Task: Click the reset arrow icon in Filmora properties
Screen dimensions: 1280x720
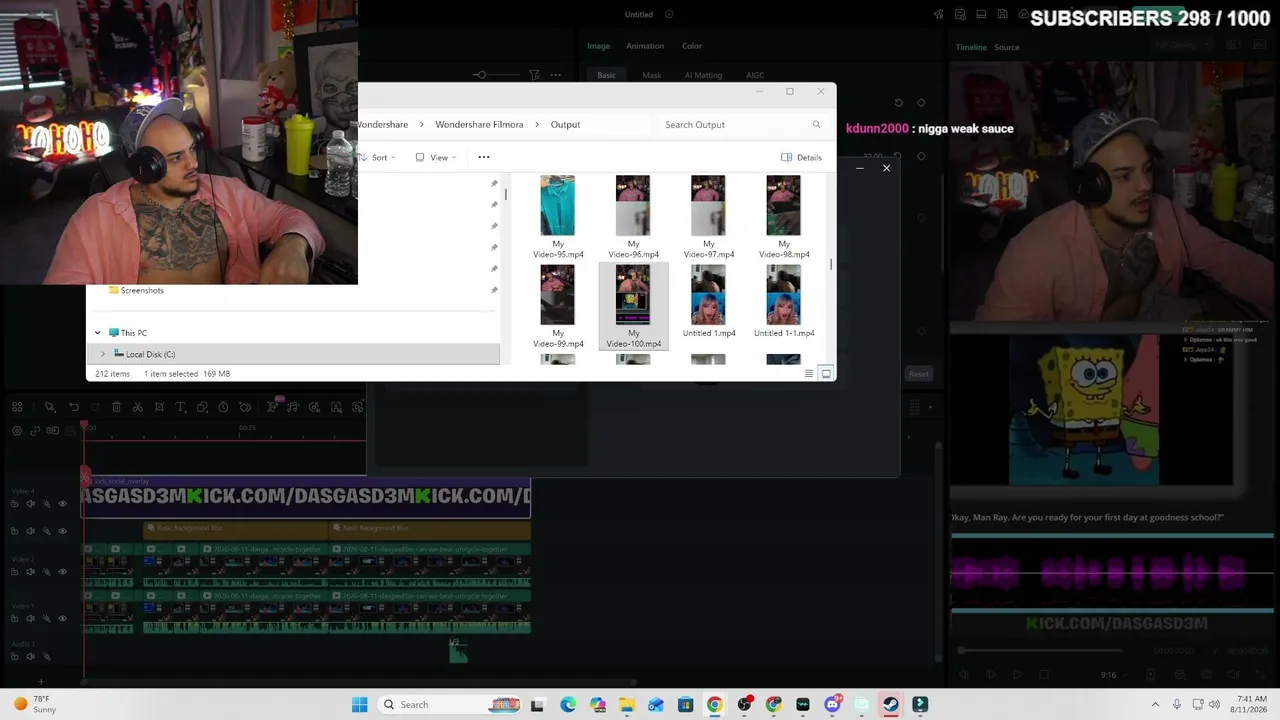Action: (x=898, y=103)
